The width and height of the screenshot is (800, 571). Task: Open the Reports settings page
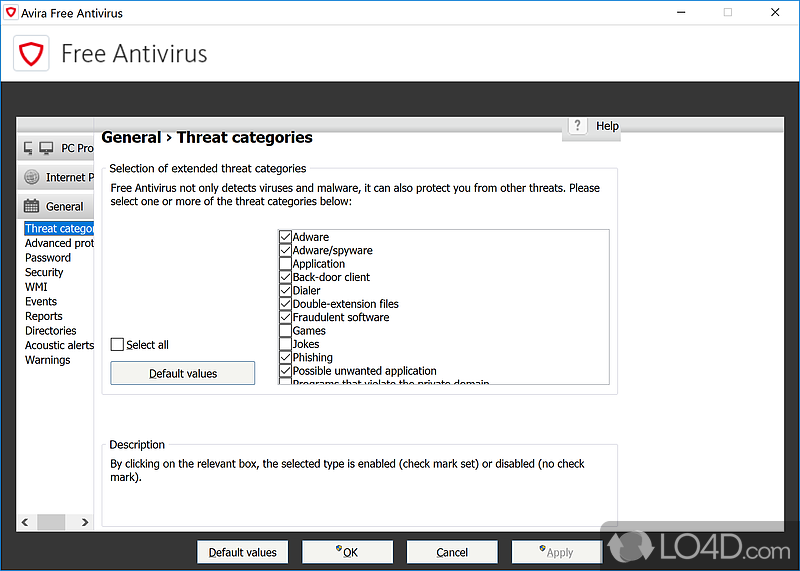coord(44,316)
